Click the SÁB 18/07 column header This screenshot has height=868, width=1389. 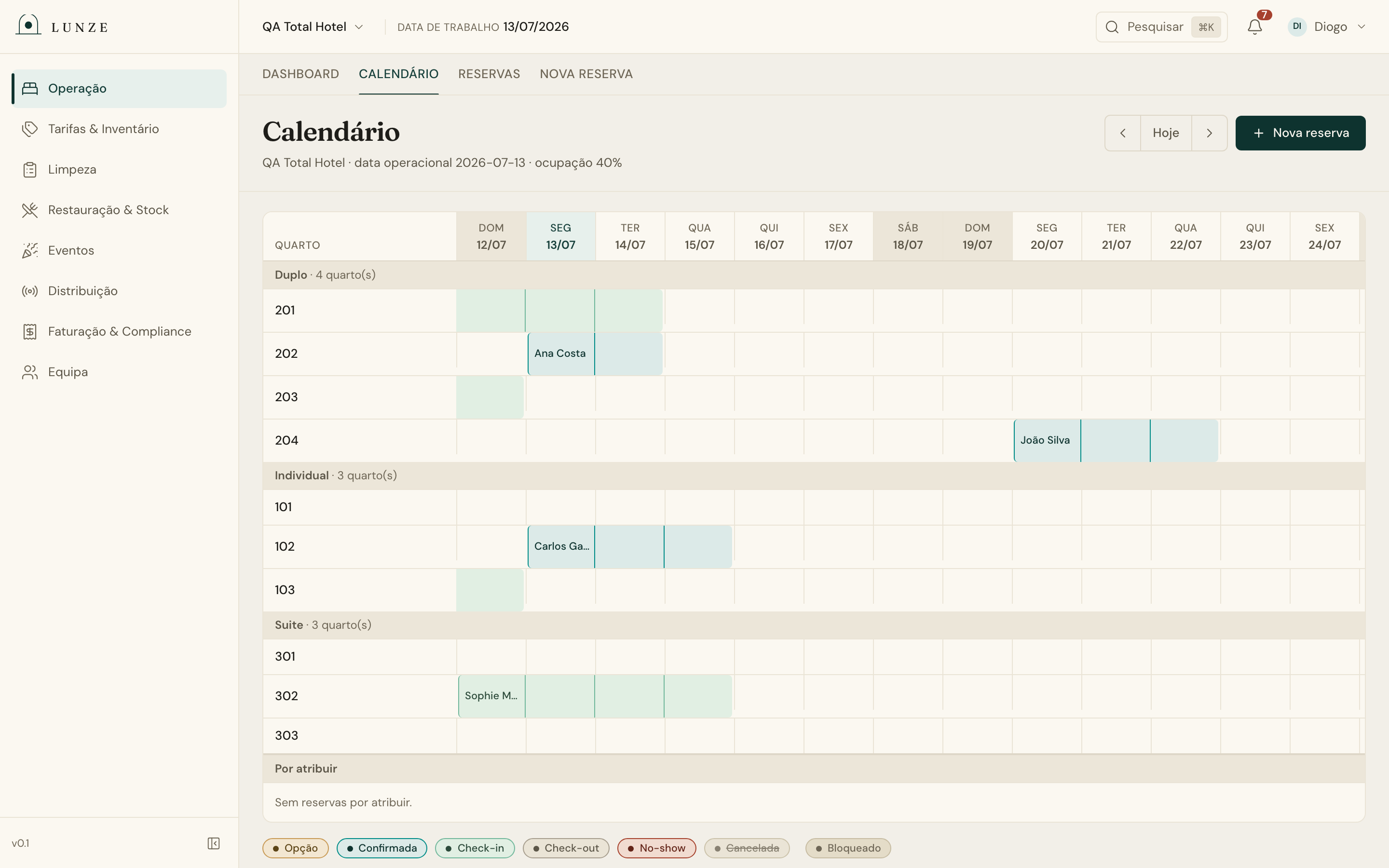[908, 236]
